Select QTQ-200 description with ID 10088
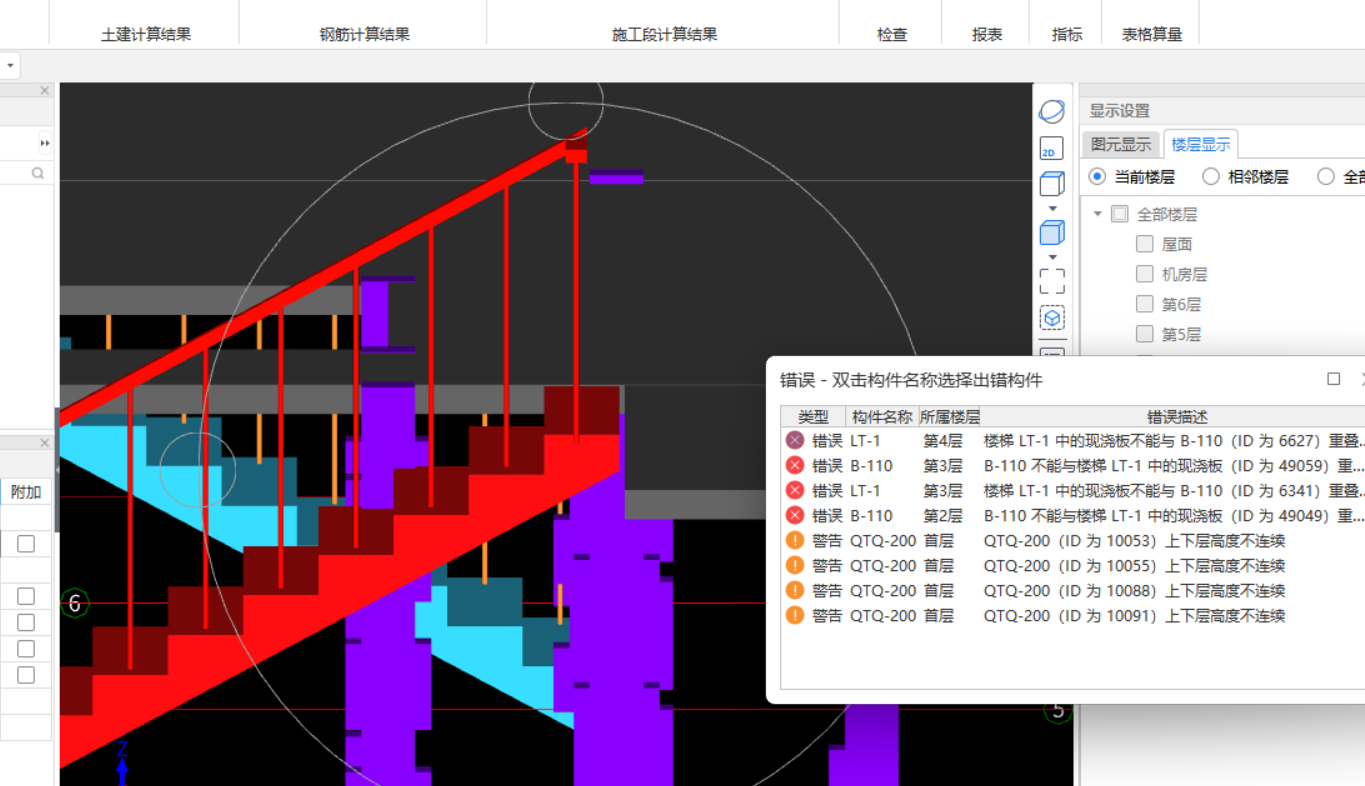The height and width of the screenshot is (786, 1365). pyautogui.click(x=1134, y=590)
